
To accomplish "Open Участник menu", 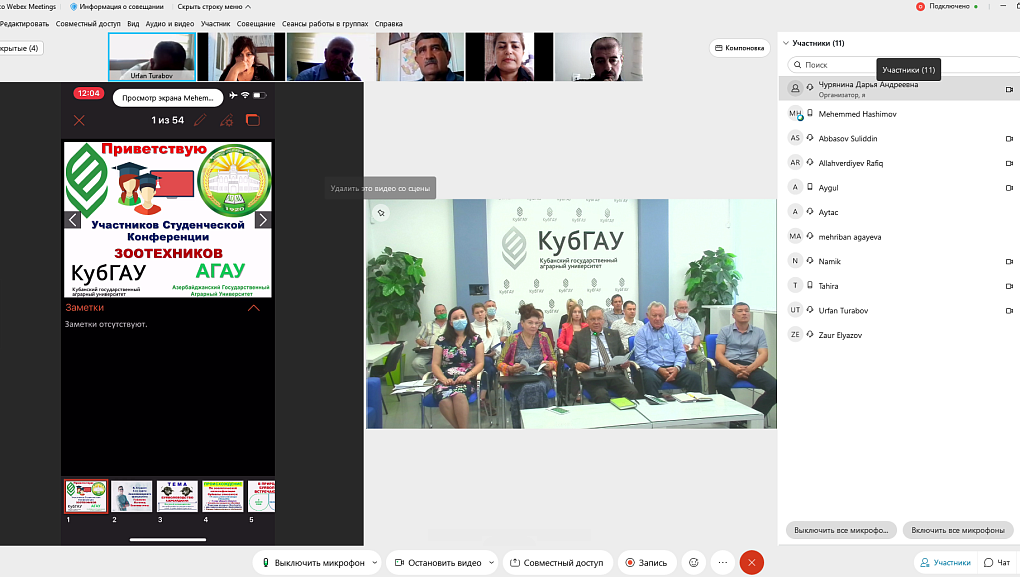I will click(x=215, y=23).
